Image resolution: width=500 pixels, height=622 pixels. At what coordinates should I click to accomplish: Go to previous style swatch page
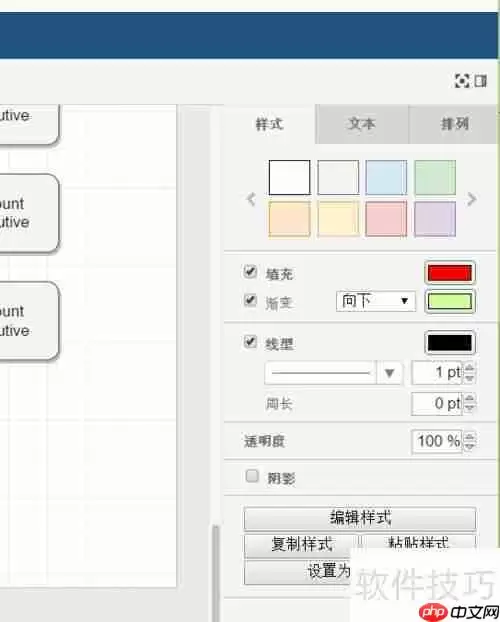point(251,199)
